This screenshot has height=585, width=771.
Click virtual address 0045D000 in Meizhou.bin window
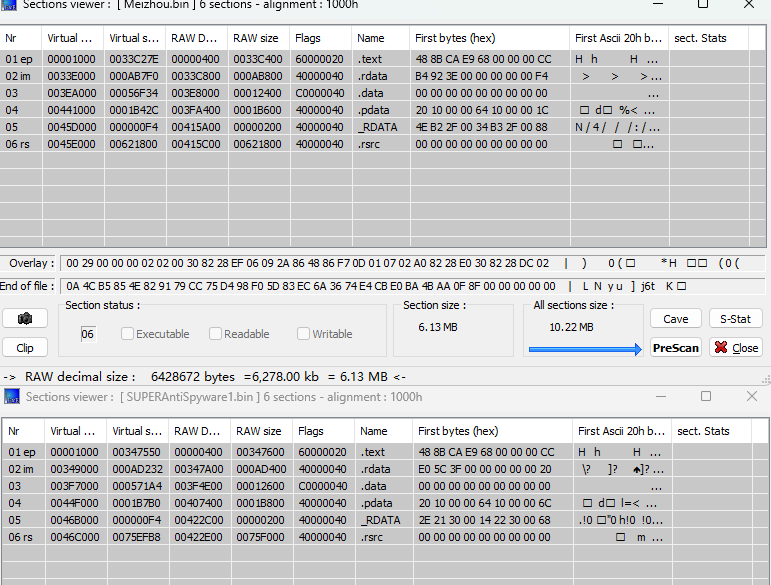tap(72, 127)
